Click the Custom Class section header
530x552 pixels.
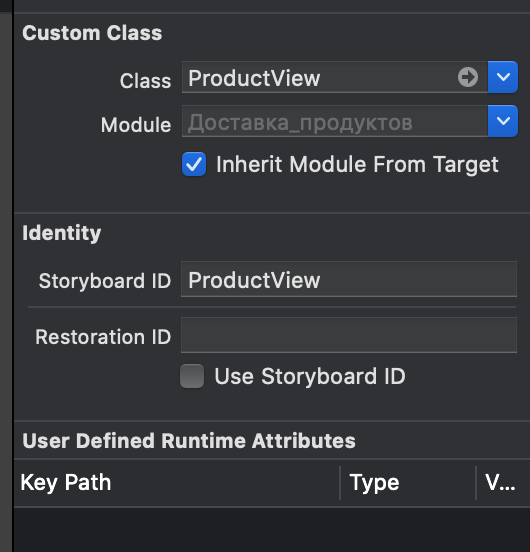point(92,33)
